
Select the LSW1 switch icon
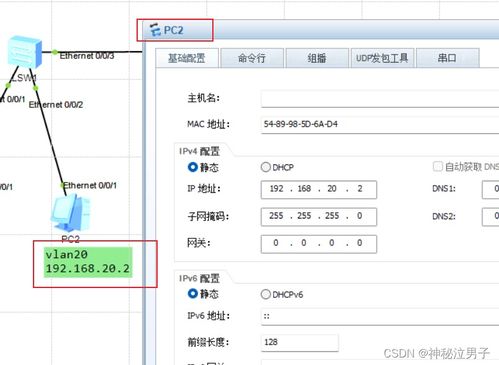point(25,52)
